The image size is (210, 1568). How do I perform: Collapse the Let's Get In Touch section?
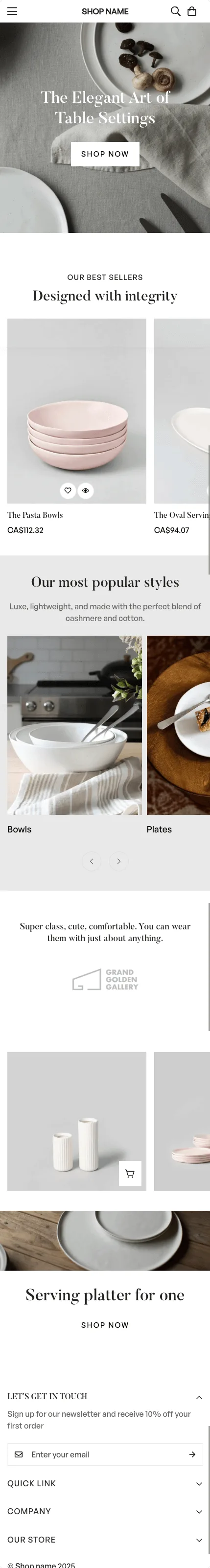[x=199, y=1397]
